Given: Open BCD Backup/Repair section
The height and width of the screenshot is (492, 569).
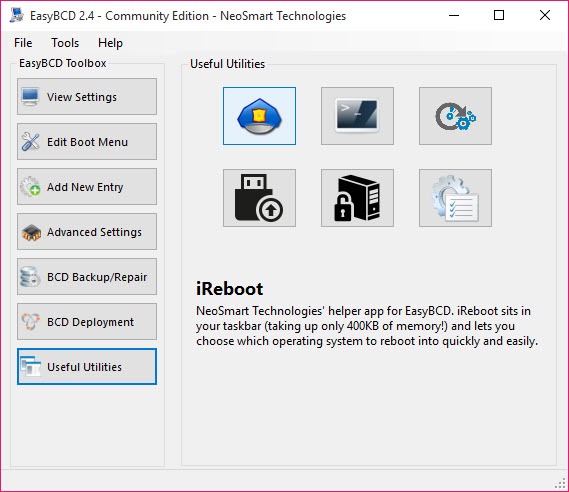Looking at the screenshot, I should click(87, 276).
